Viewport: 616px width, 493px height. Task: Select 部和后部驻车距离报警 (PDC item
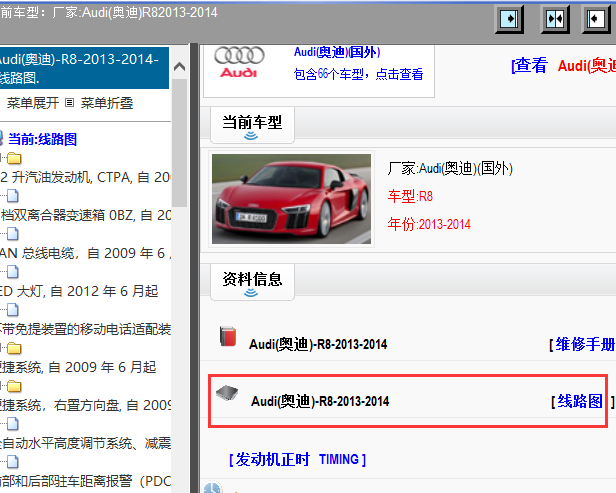point(85,481)
